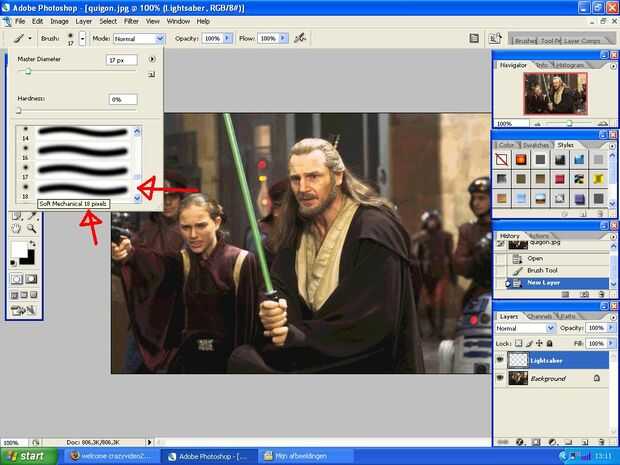This screenshot has width=620, height=465.
Task: Click the Hardness slider handle
Action: tap(19, 111)
